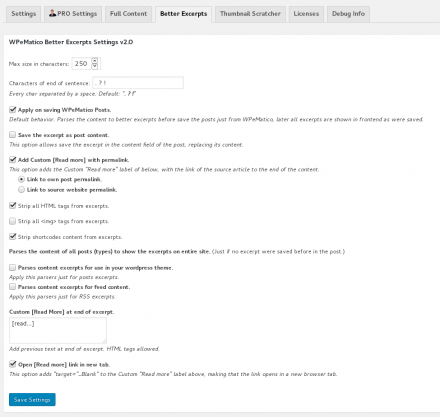Click the Custom Read More textarea

click(58, 330)
